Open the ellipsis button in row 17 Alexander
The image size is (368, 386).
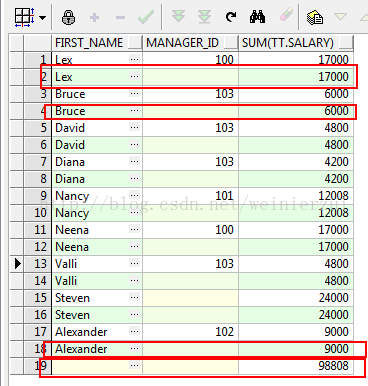[134, 331]
